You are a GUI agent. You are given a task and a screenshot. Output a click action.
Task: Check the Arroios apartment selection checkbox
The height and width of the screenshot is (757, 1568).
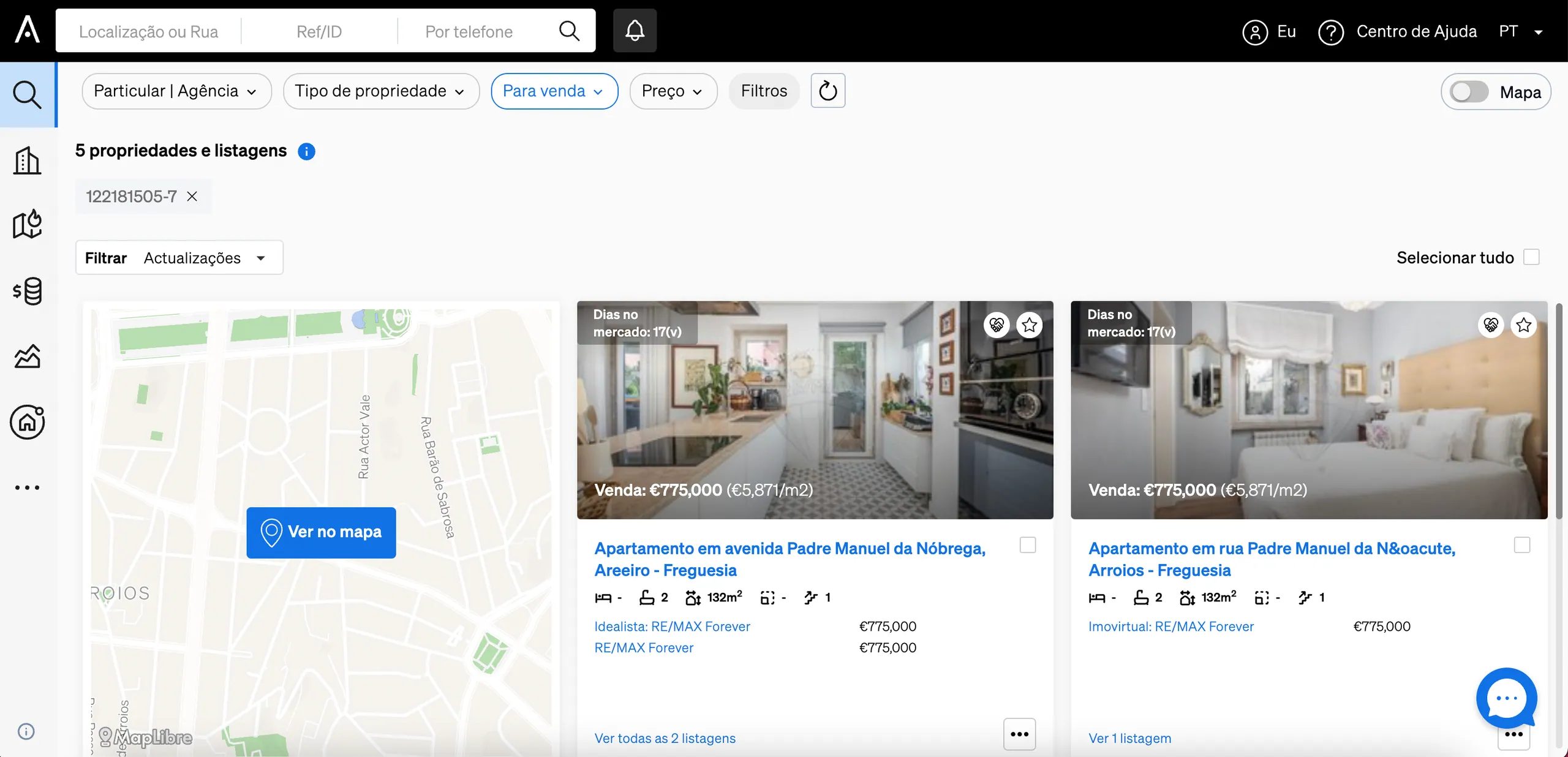(x=1522, y=545)
